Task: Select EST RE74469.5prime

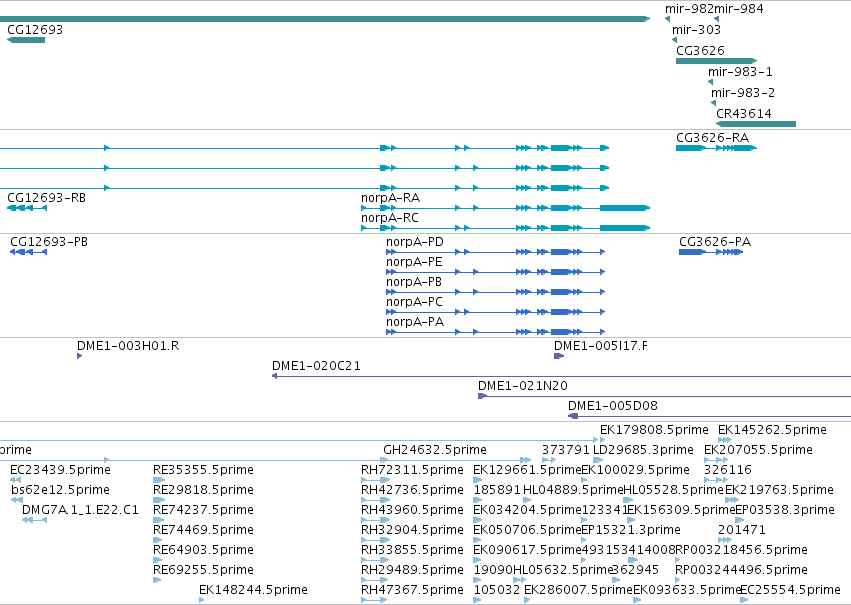Action: pos(157,540)
